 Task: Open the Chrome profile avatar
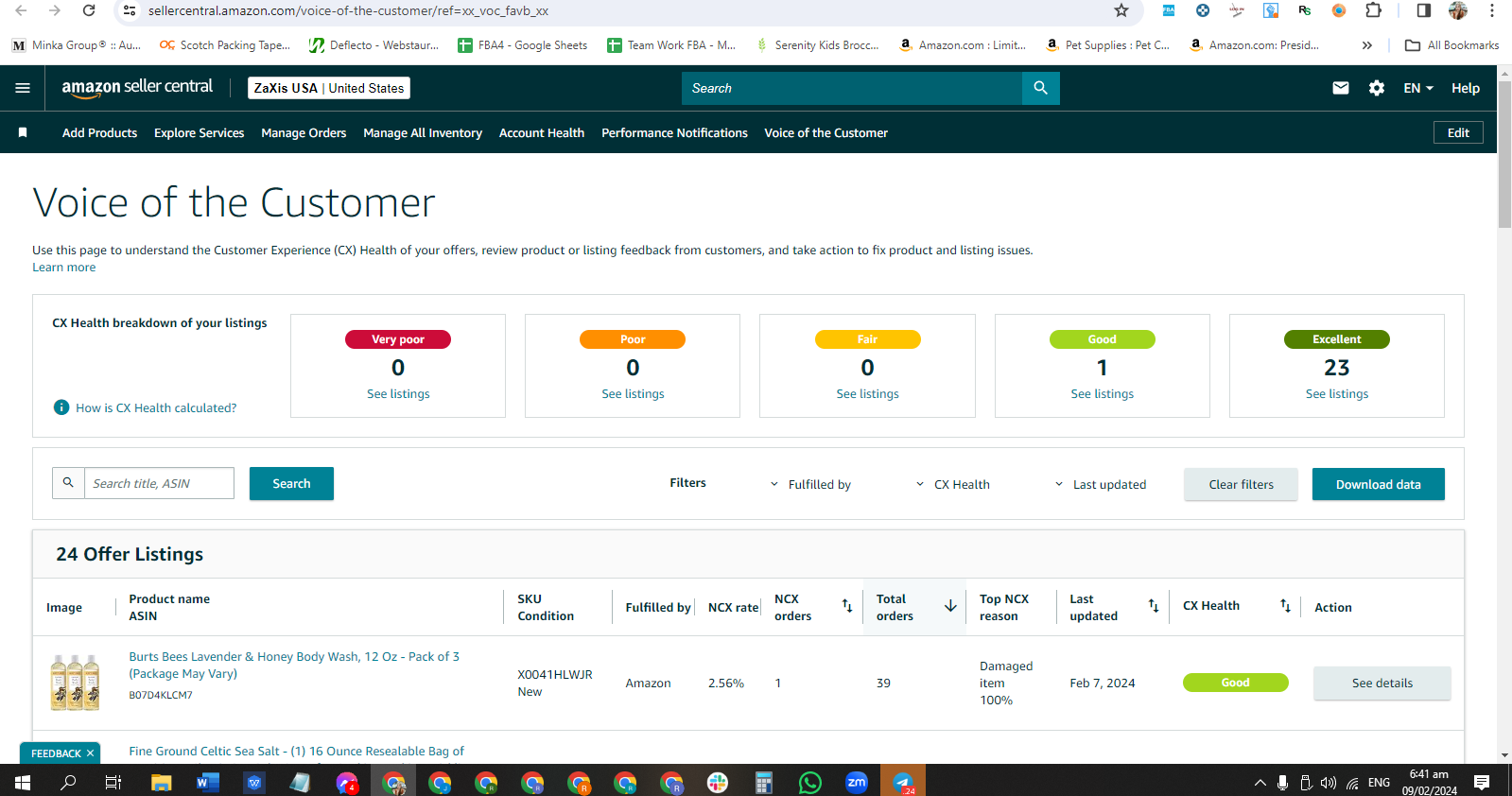pyautogui.click(x=1458, y=10)
